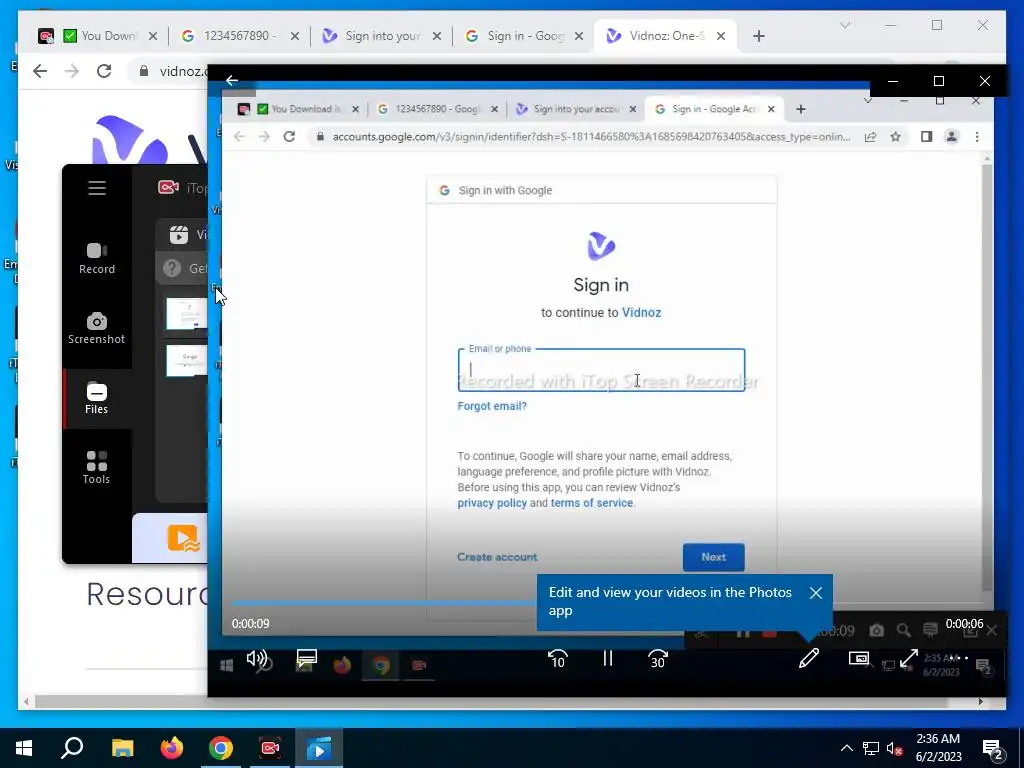1024x768 pixels.
Task: Go forward in the Chrome browser
Action: (72, 71)
